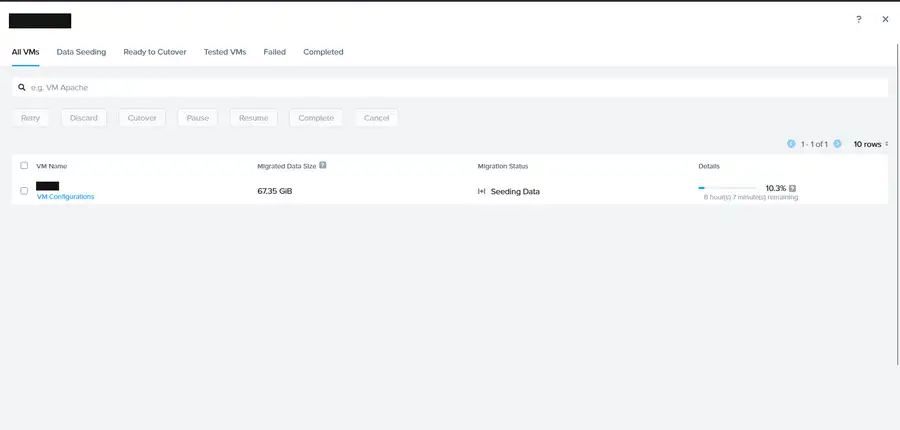Go to previous page arrow
Image resolution: width=900 pixels, height=430 pixels.
tap(791, 144)
